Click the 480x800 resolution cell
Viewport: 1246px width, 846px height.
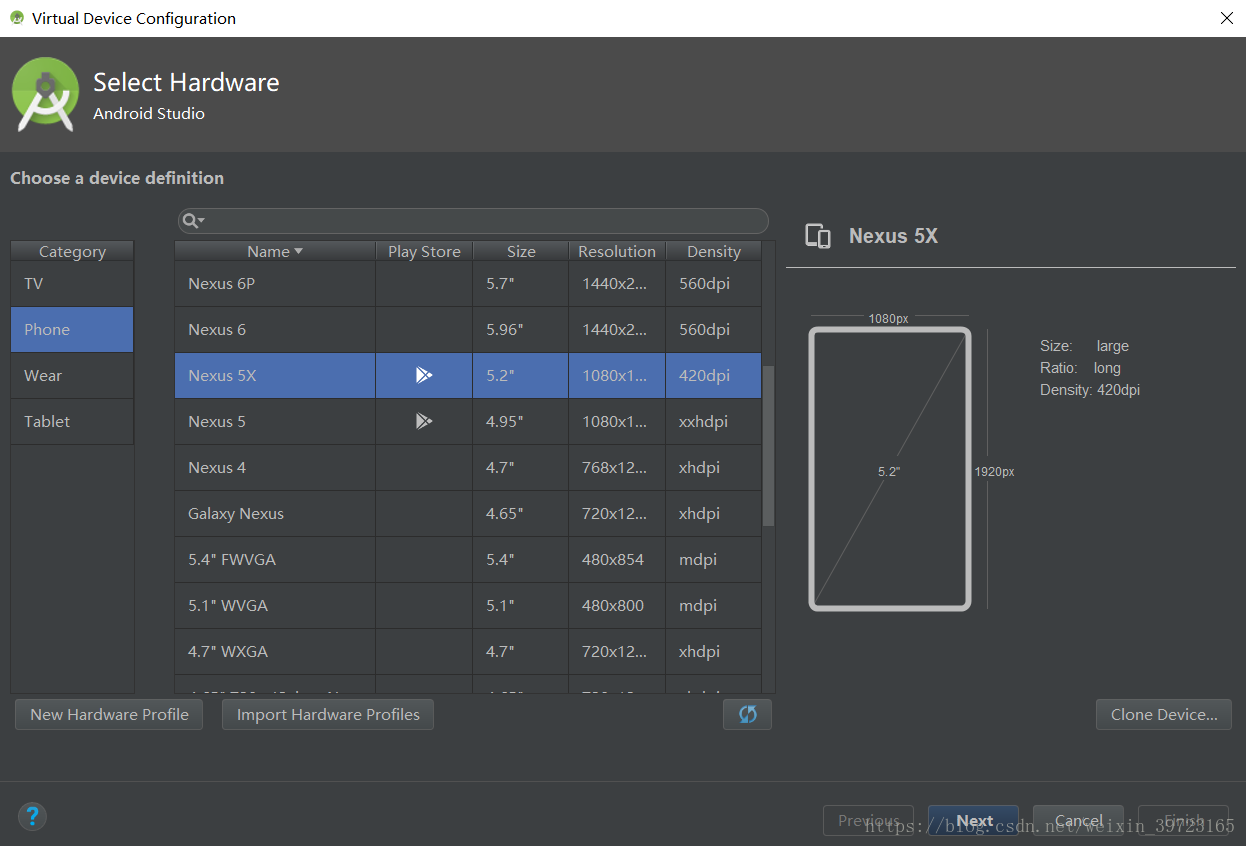(617, 606)
